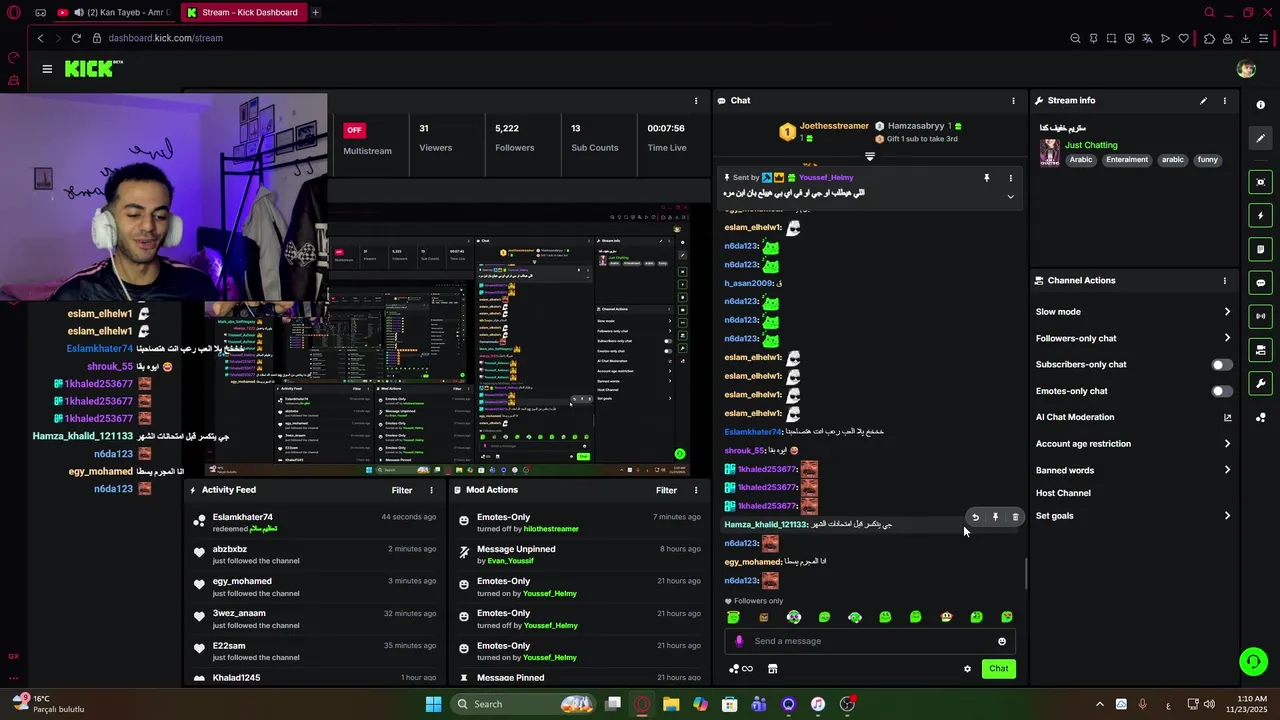Select abzbxbz follow entry in Activity Feed
1280x720 pixels.
[x=316, y=555]
